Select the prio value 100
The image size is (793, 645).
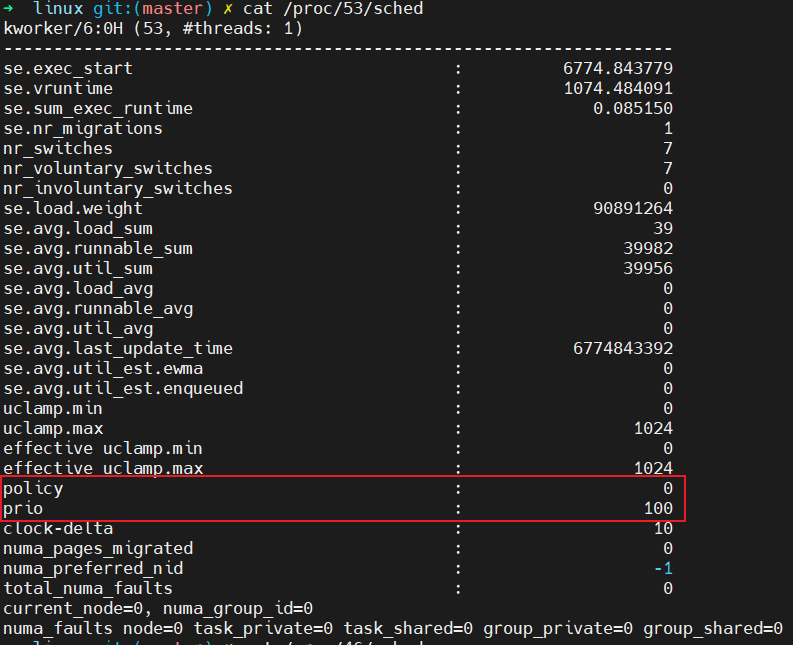[658, 509]
